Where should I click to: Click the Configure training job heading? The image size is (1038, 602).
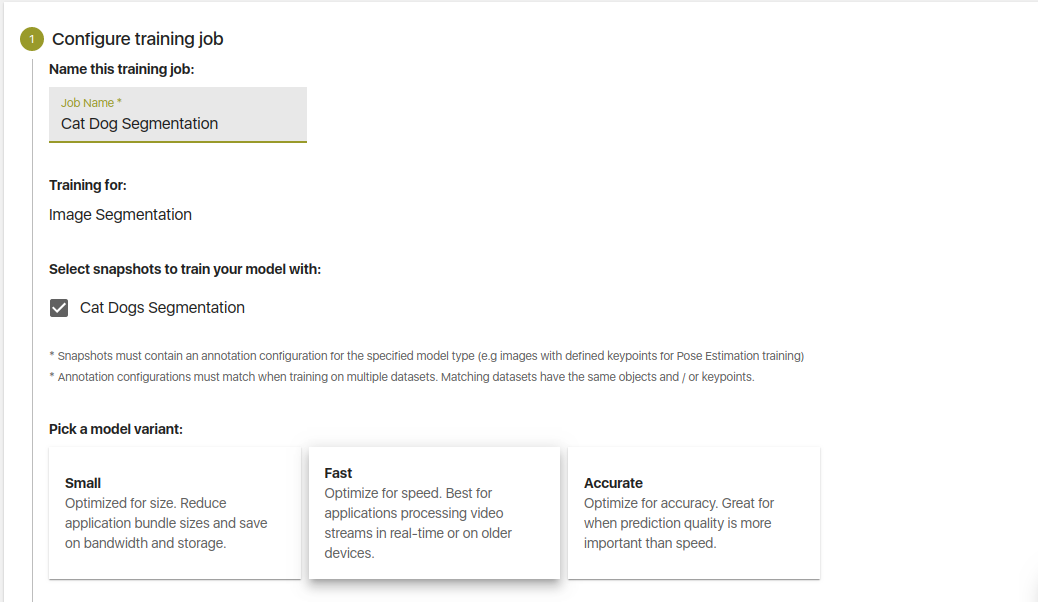point(137,40)
